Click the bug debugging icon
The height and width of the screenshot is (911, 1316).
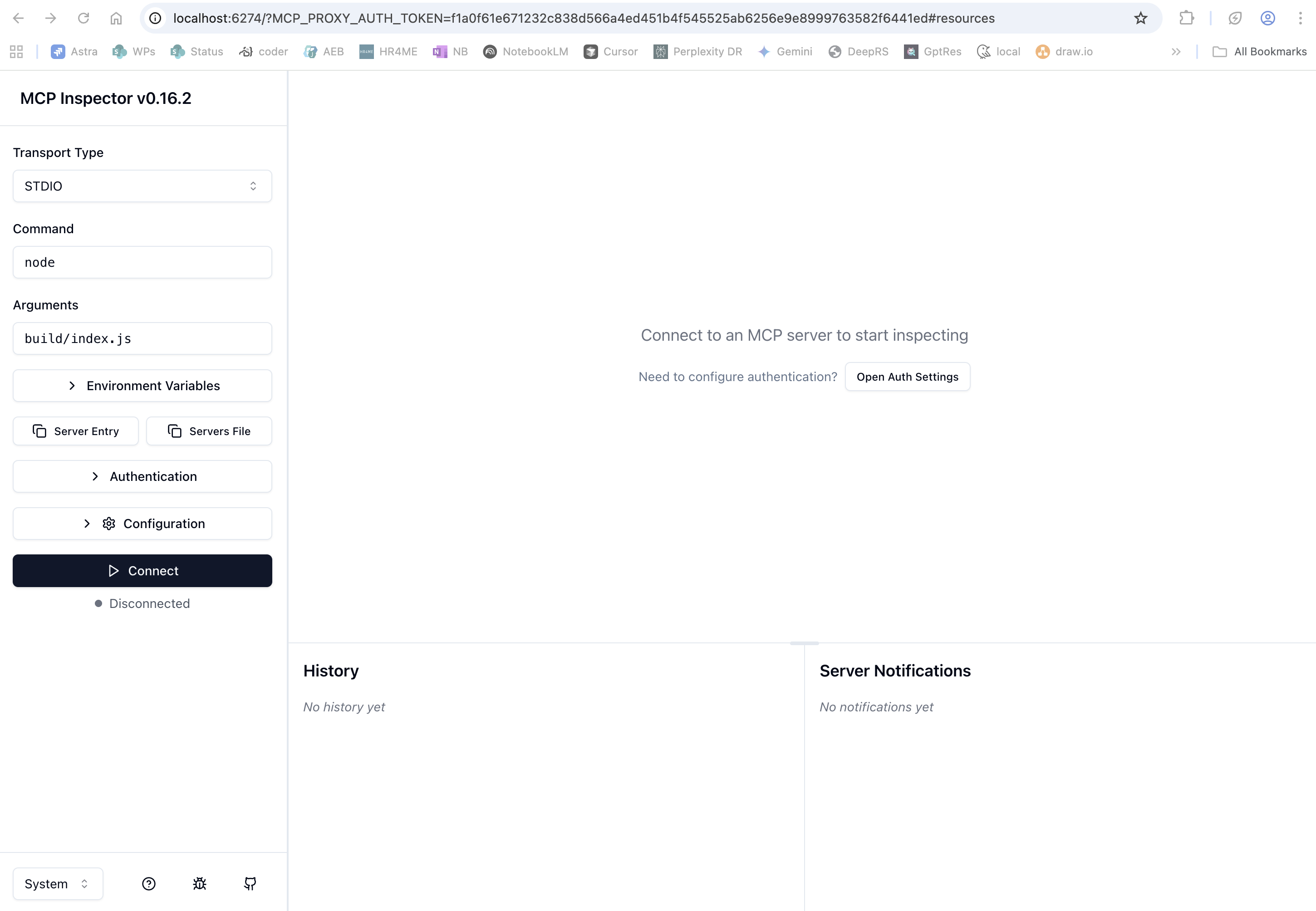click(x=199, y=884)
